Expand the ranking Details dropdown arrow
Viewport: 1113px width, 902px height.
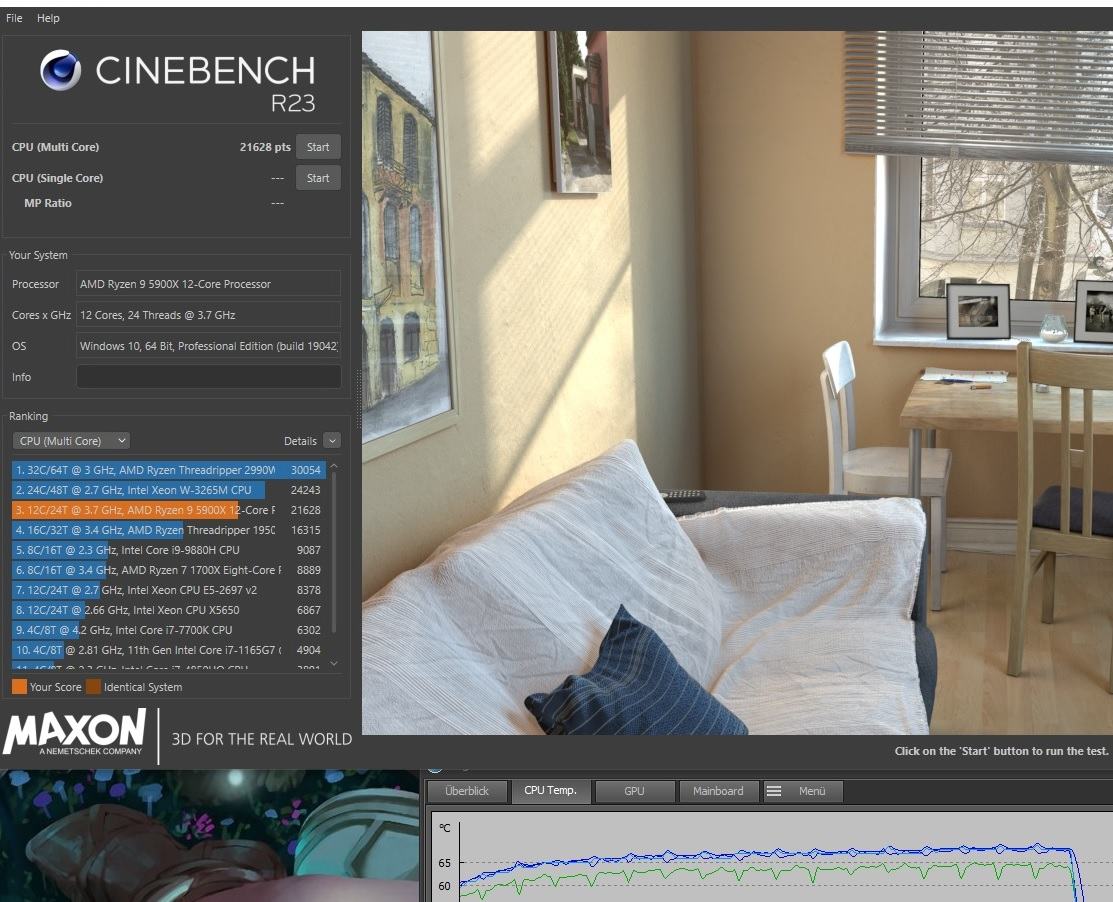(x=331, y=441)
